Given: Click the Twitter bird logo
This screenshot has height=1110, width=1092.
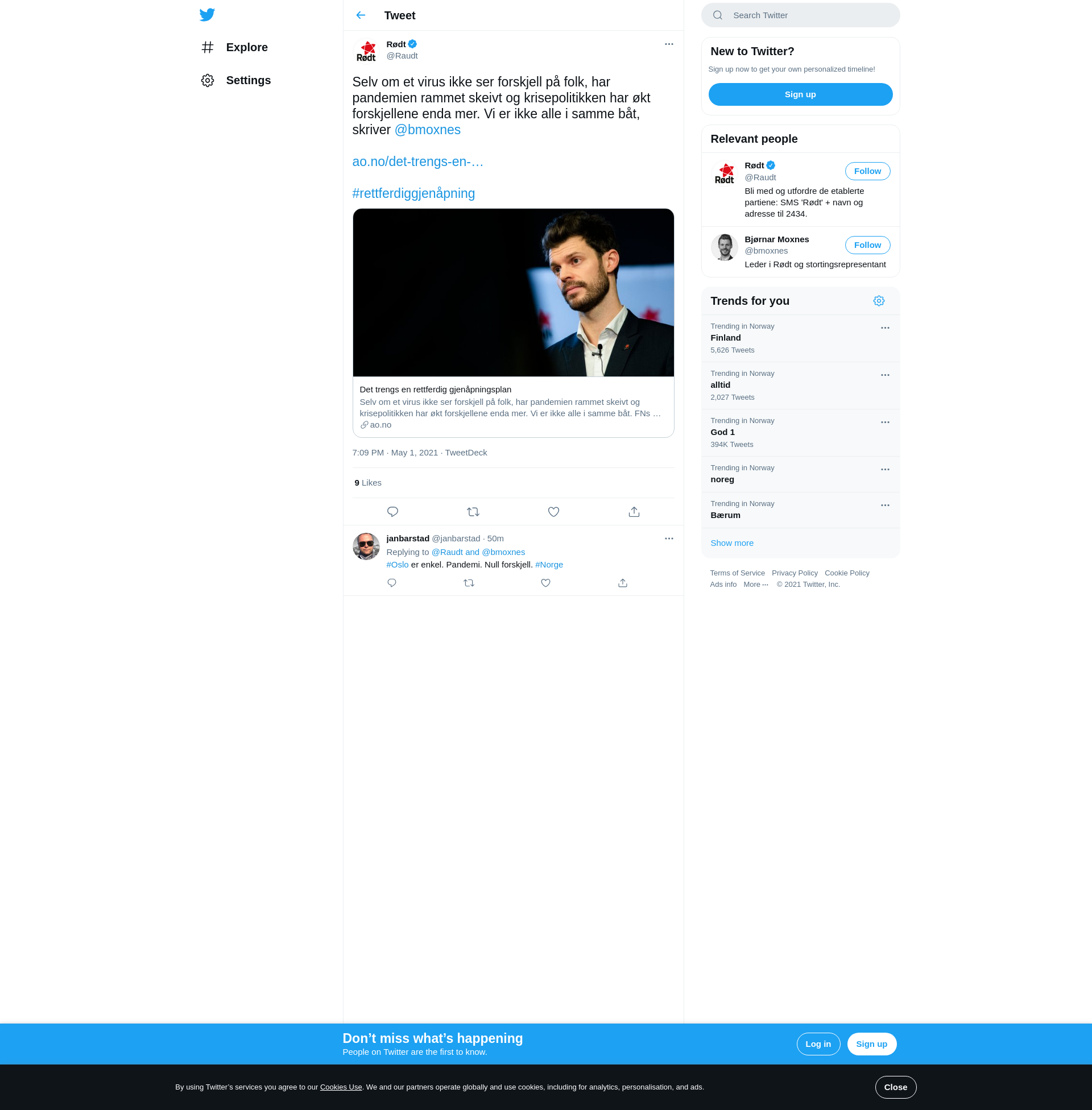Looking at the screenshot, I should click(207, 15).
